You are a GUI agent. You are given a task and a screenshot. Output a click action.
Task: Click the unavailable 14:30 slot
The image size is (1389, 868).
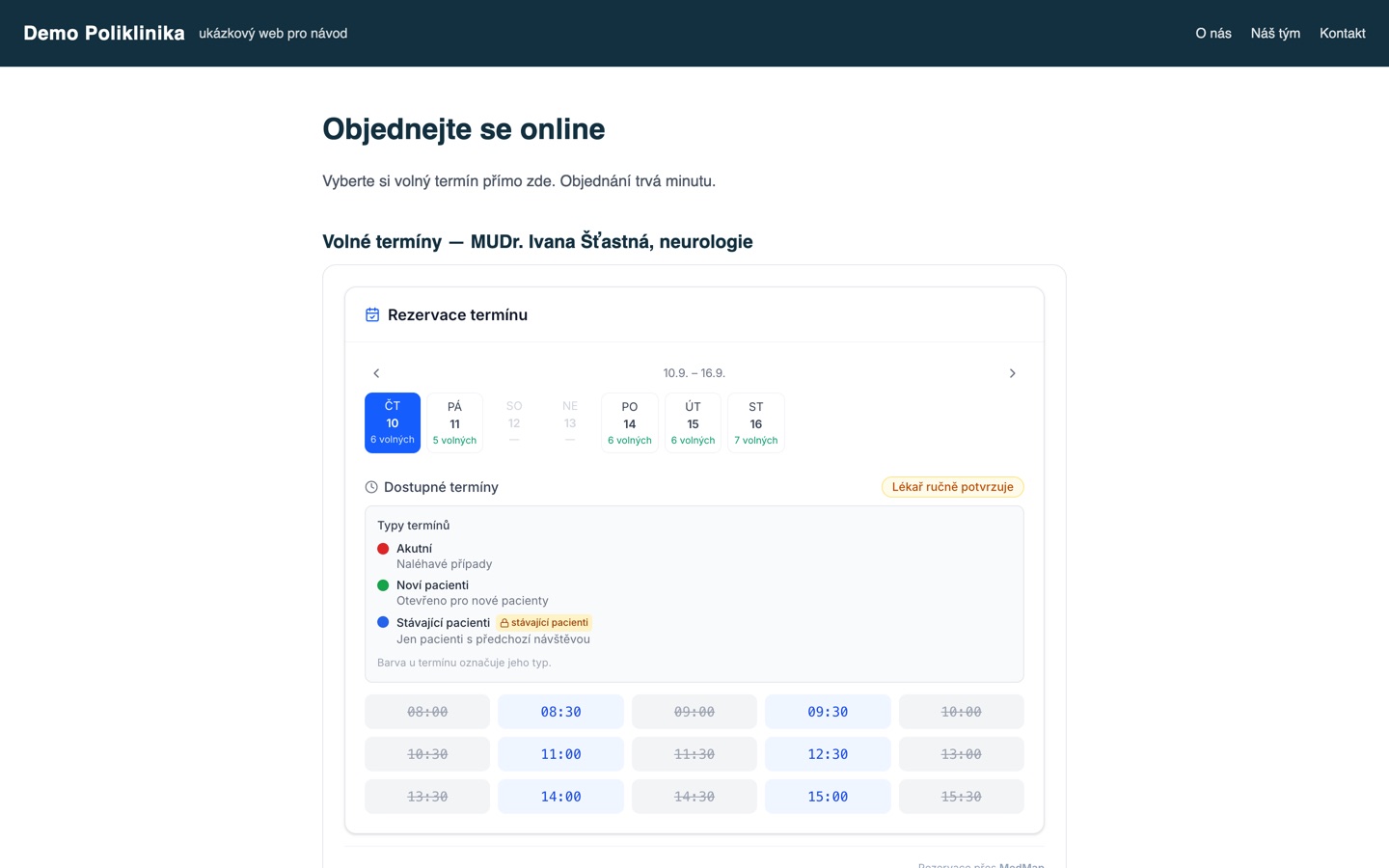click(x=694, y=797)
